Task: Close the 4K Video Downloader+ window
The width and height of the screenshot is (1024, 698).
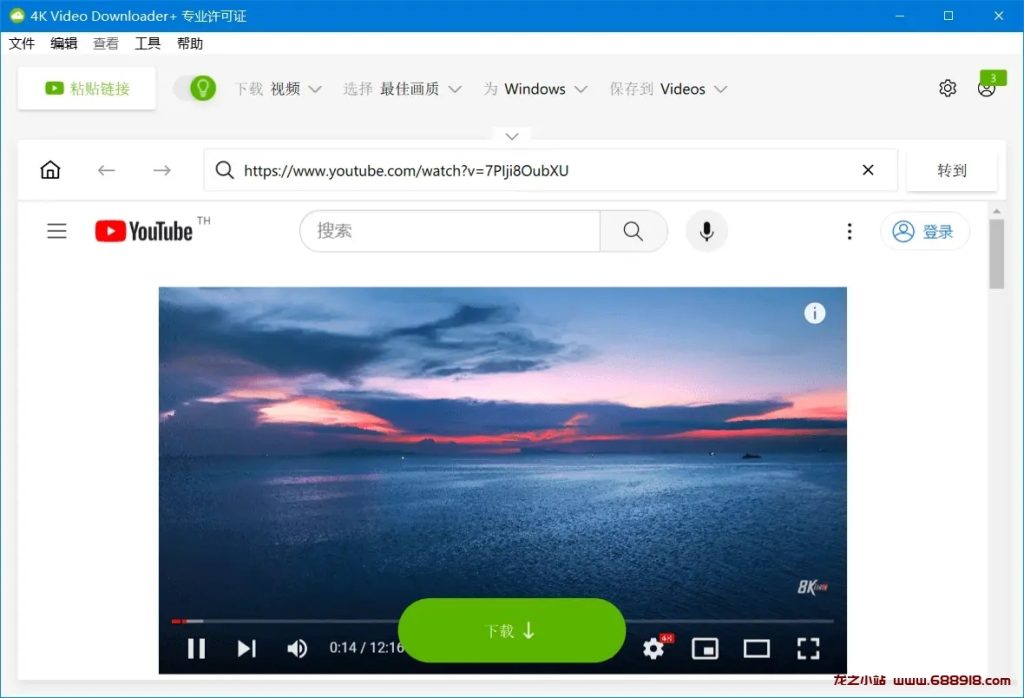Action: (999, 16)
